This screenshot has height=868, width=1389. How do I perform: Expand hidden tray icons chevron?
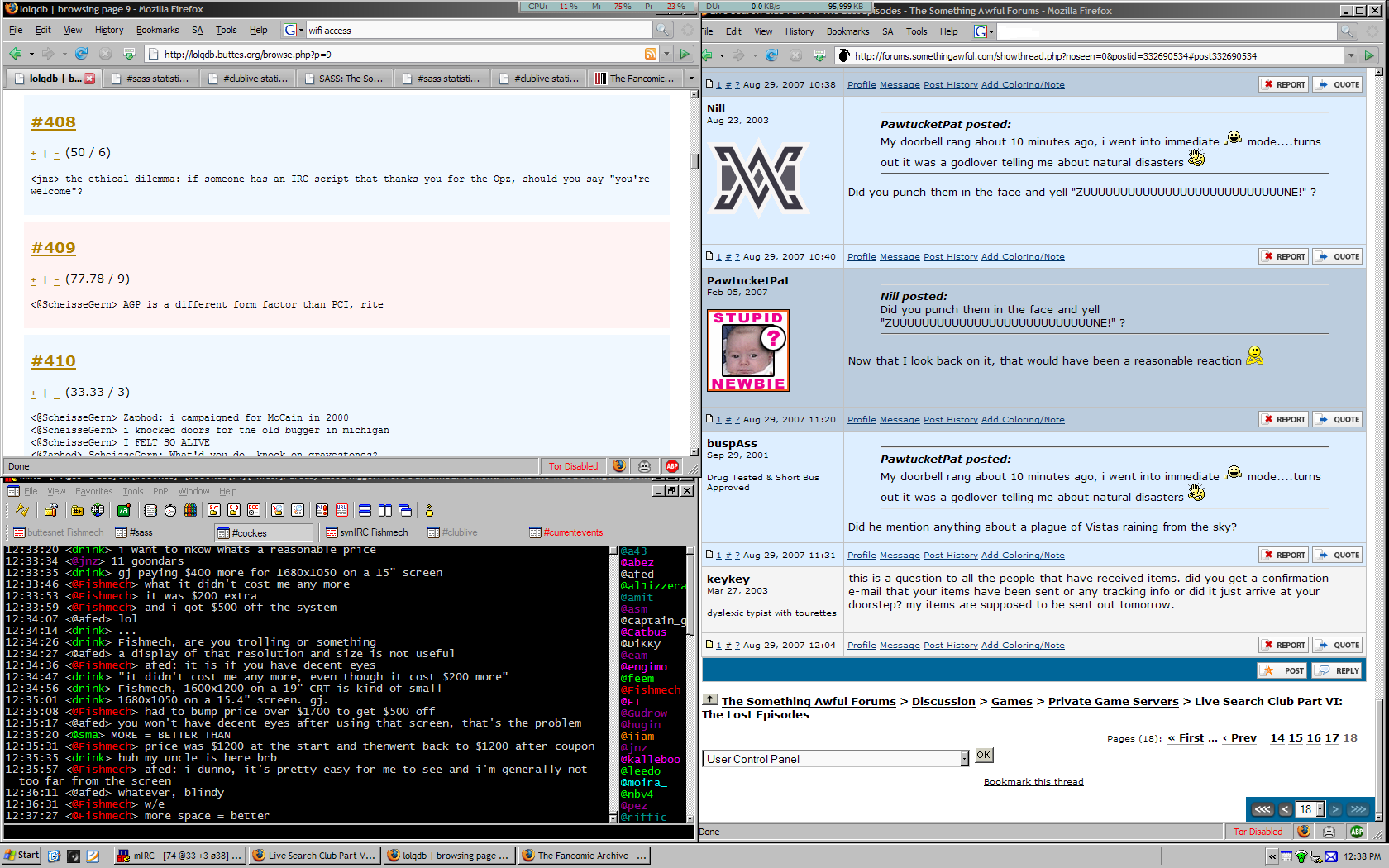(1272, 856)
